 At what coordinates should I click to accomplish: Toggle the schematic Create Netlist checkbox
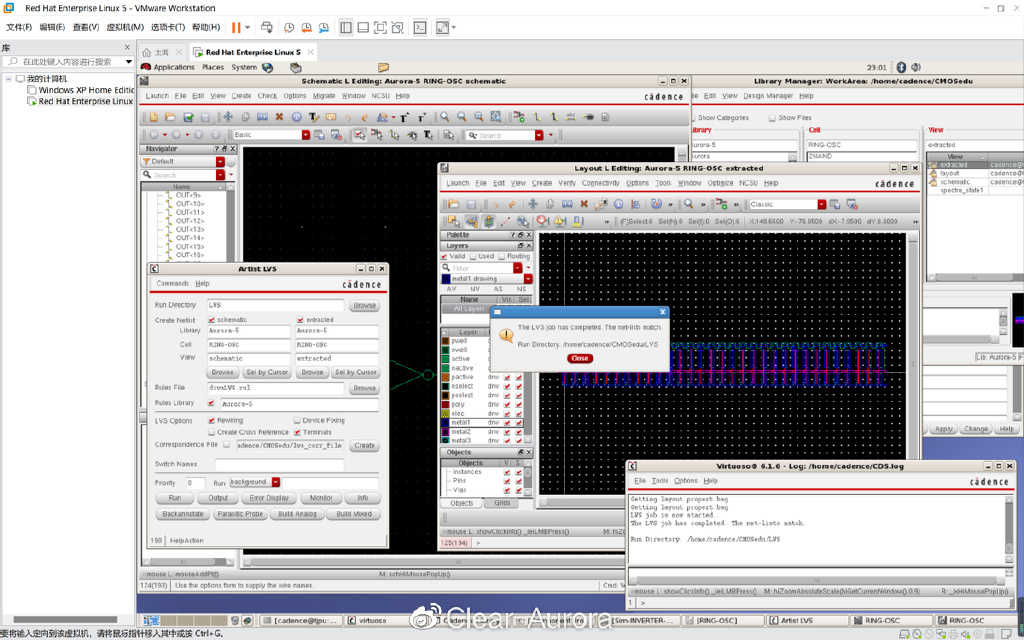coord(212,320)
